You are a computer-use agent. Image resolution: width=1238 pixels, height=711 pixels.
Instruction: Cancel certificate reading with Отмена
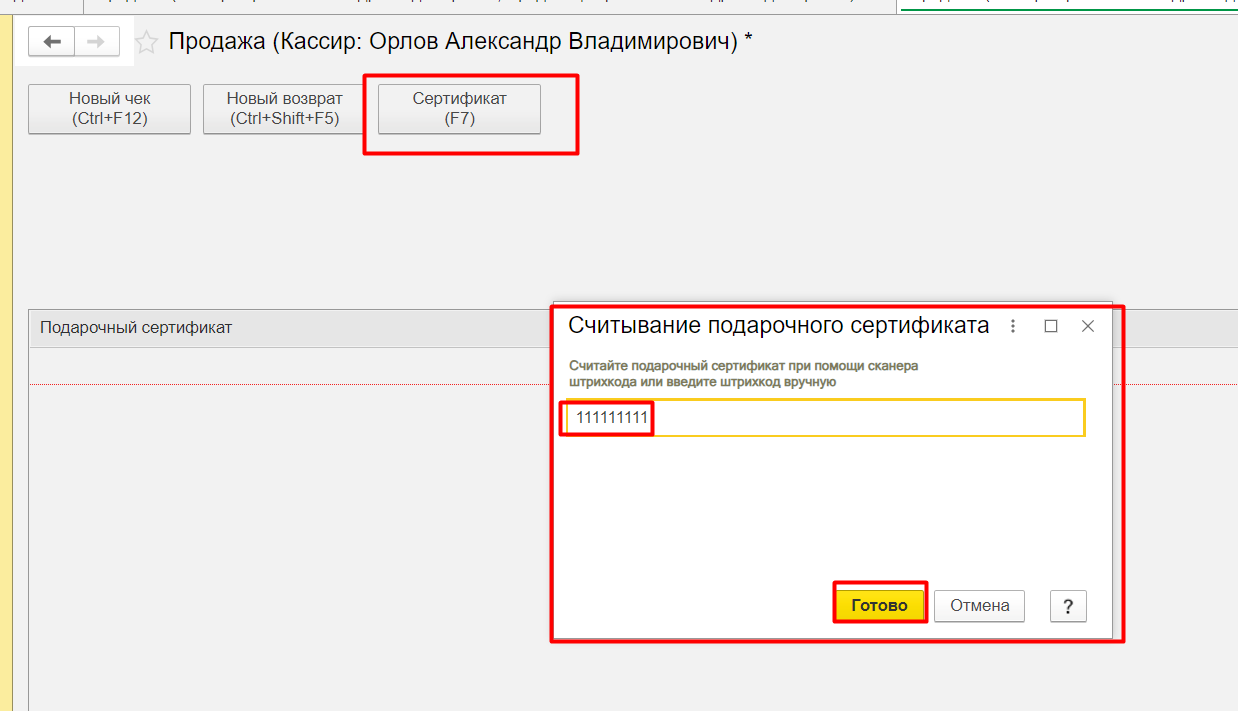[979, 605]
